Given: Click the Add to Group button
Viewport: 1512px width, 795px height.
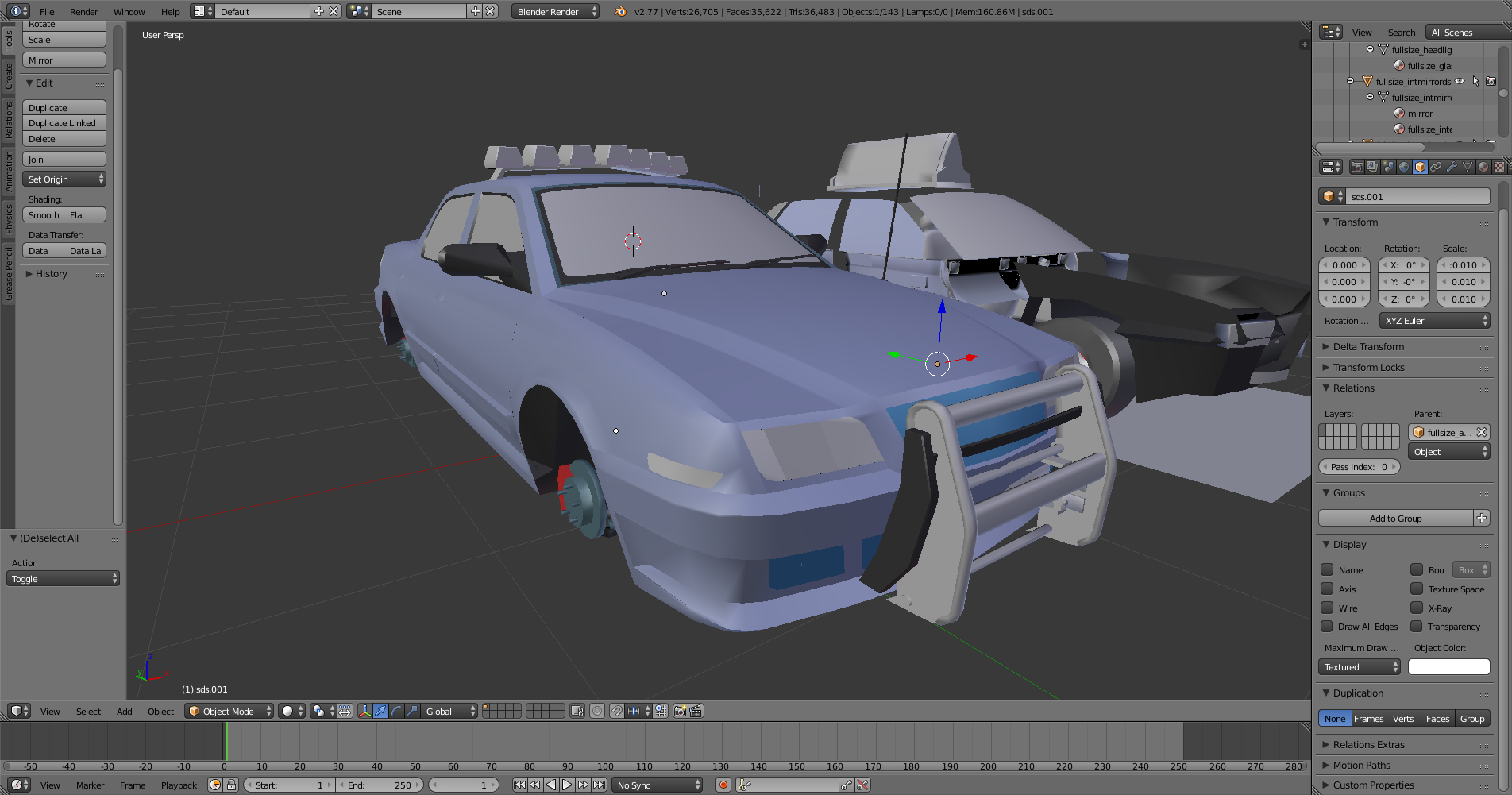Looking at the screenshot, I should click(1395, 519).
